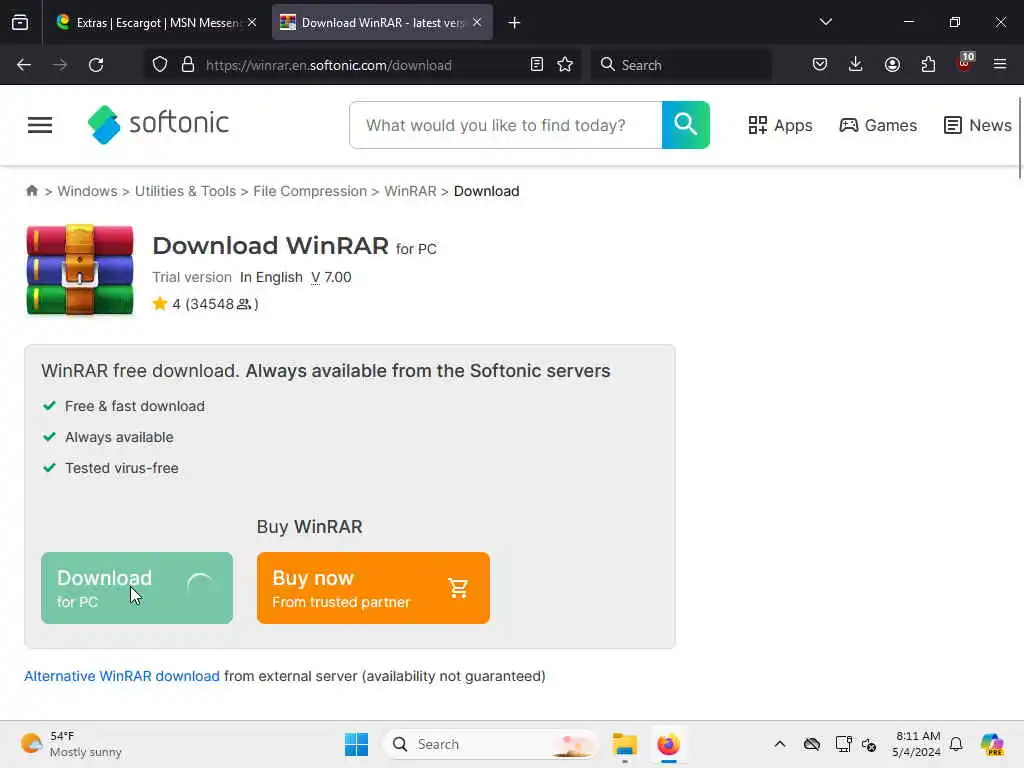Image resolution: width=1024 pixels, height=768 pixels.
Task: Open the ad blocker extension with badge 10
Action: point(965,63)
